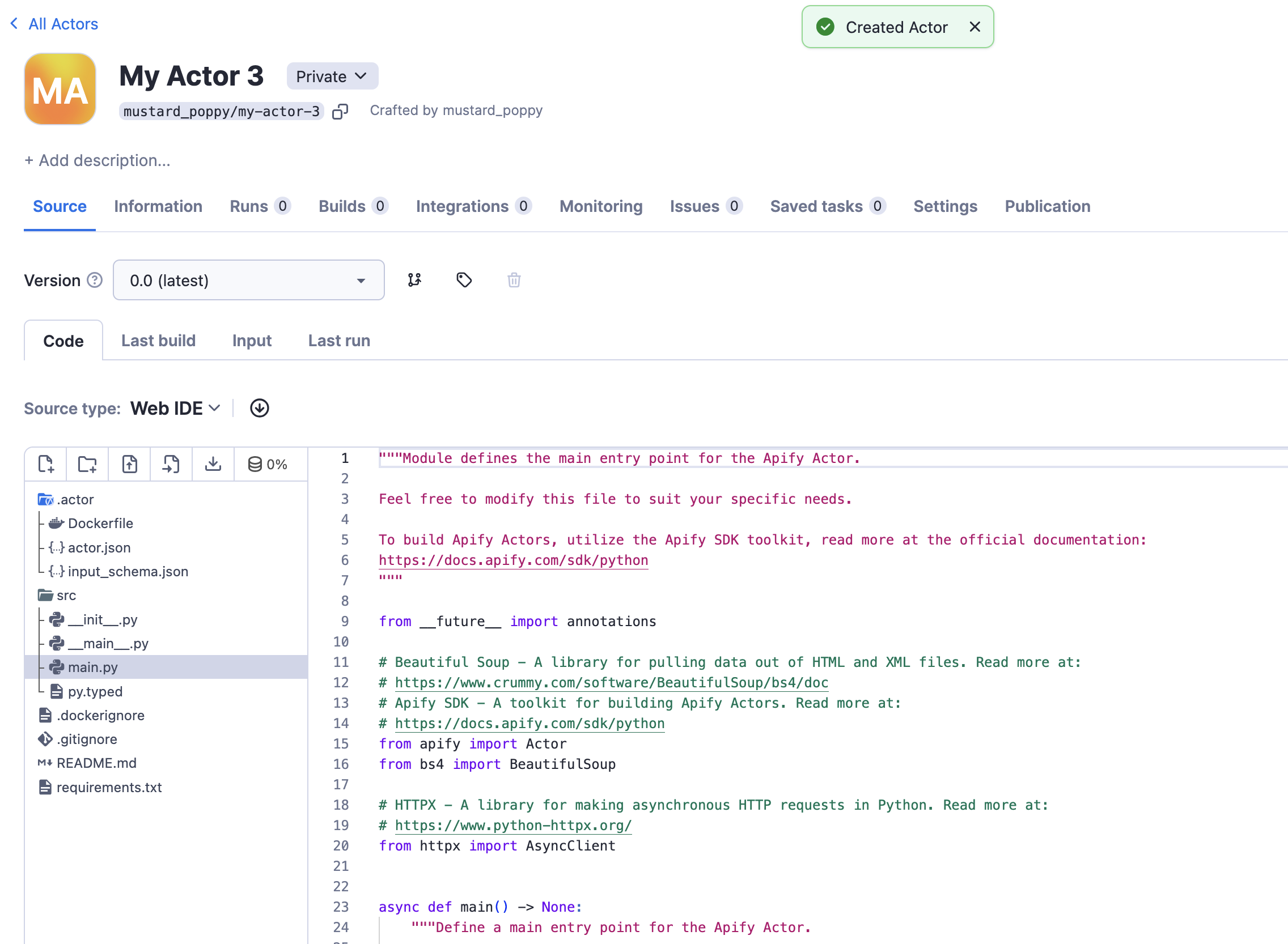Click the import file icon in the toolbar
This screenshot has height=944, width=1288.
[171, 464]
